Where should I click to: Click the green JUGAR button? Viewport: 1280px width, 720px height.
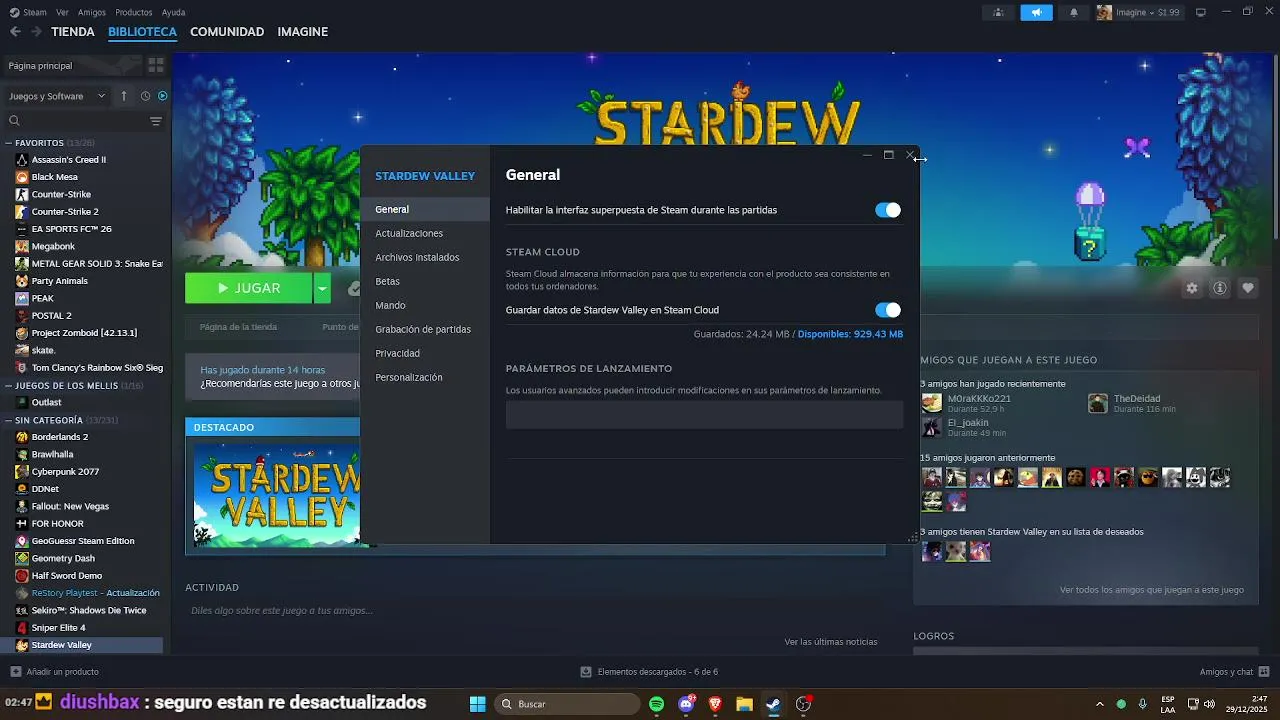click(x=249, y=288)
